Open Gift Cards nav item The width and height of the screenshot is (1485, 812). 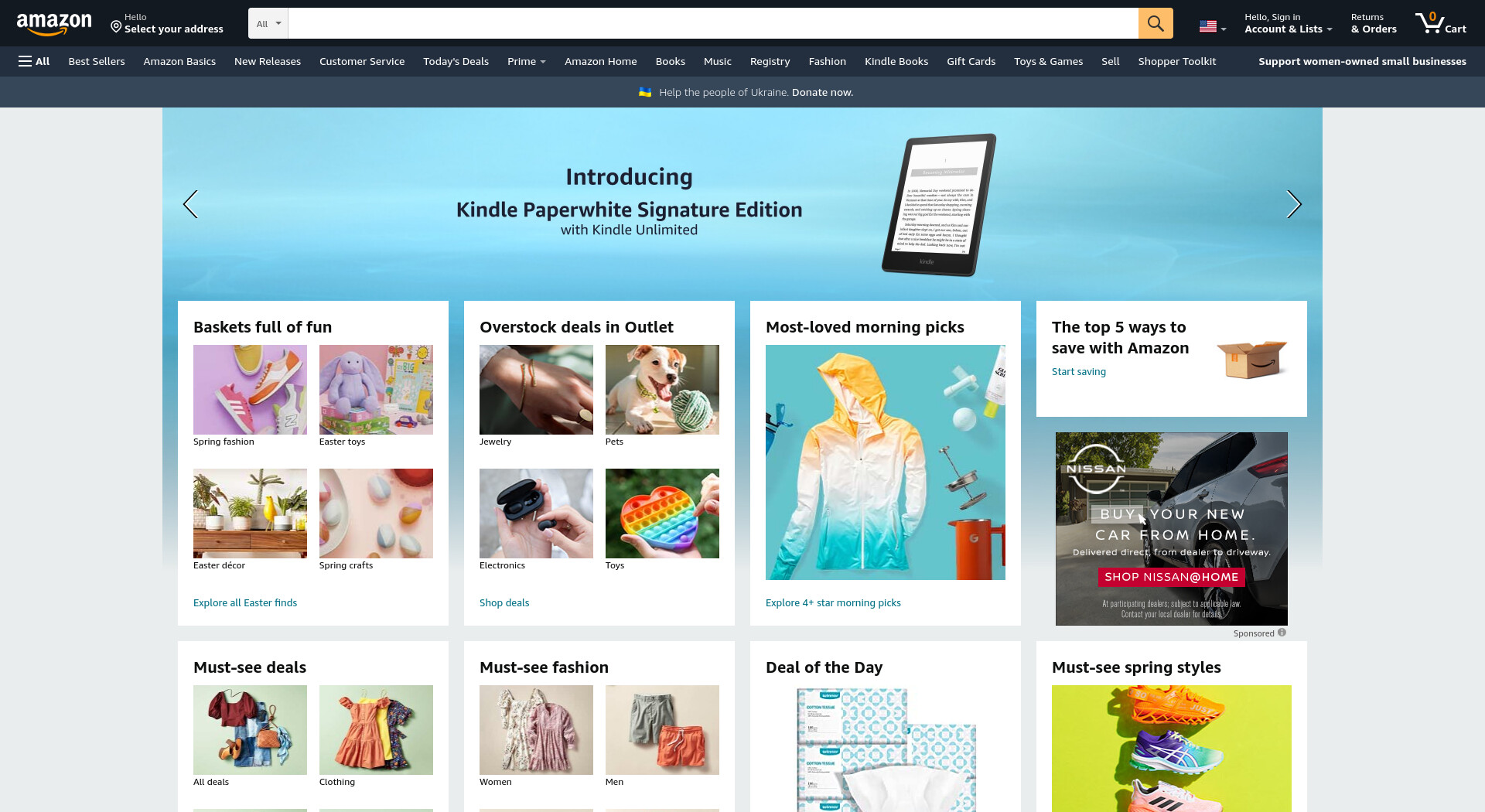[x=971, y=61]
